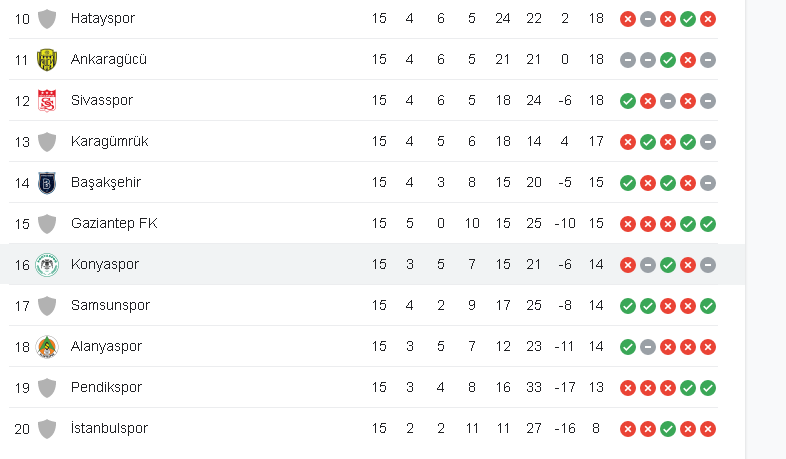
Task: Click Hatayspor's placeholder shield icon
Action: [x=47, y=18]
